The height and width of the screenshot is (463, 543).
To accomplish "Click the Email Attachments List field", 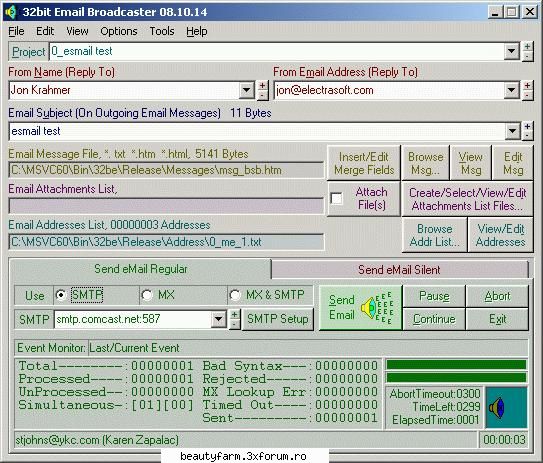I will tap(166, 206).
